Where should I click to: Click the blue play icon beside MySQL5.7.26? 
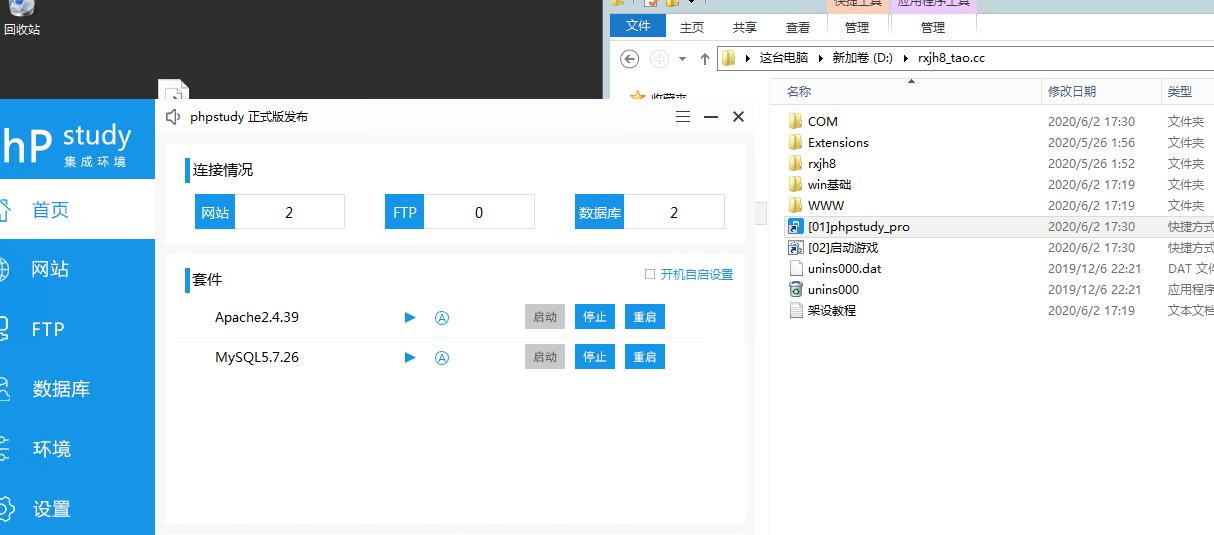(x=410, y=357)
